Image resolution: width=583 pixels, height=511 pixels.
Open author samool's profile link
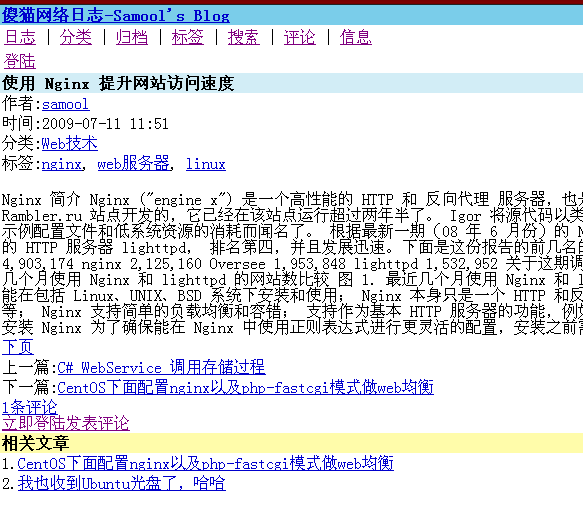point(65,104)
